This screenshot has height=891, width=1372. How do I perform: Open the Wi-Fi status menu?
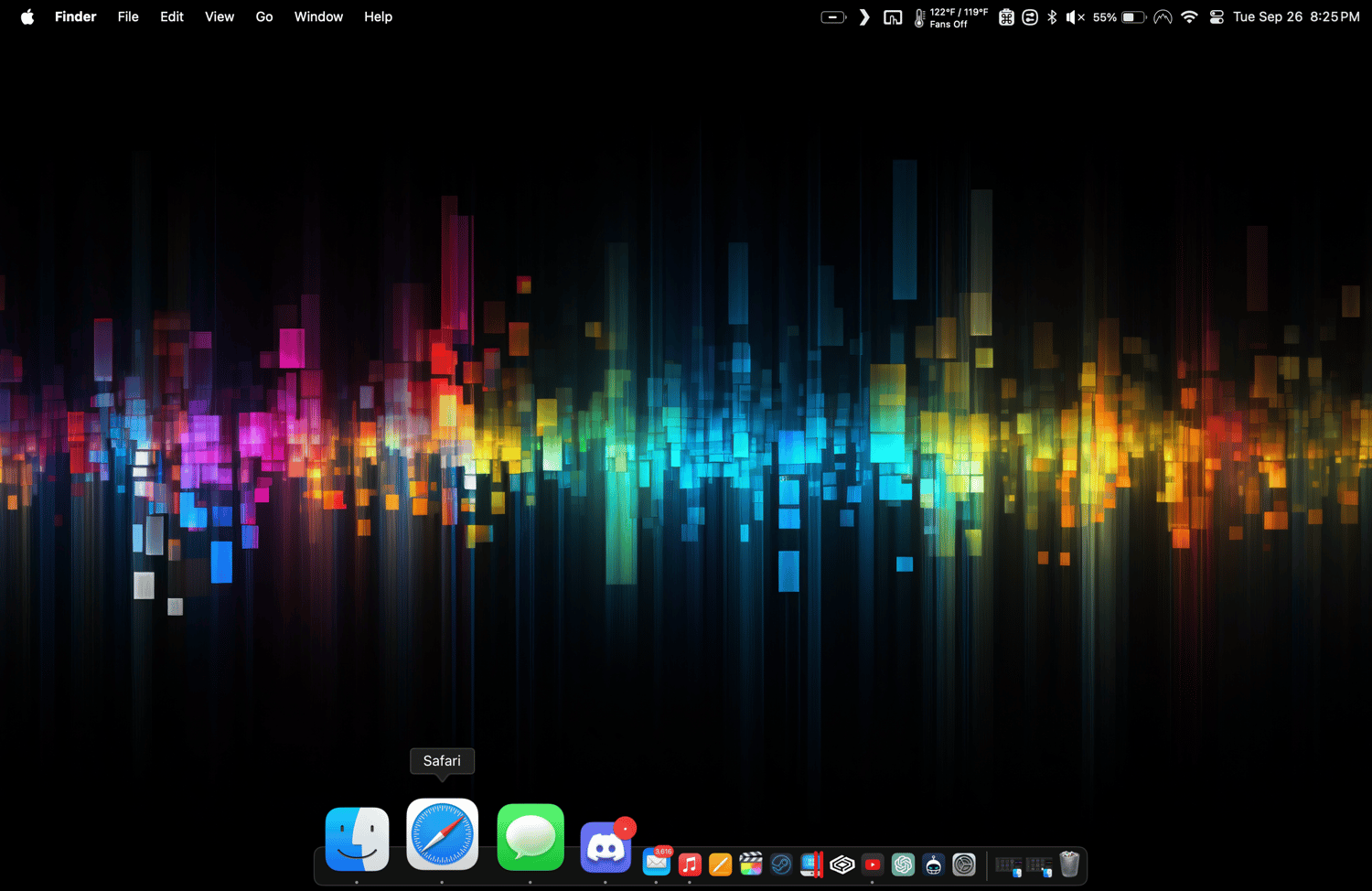click(1189, 16)
